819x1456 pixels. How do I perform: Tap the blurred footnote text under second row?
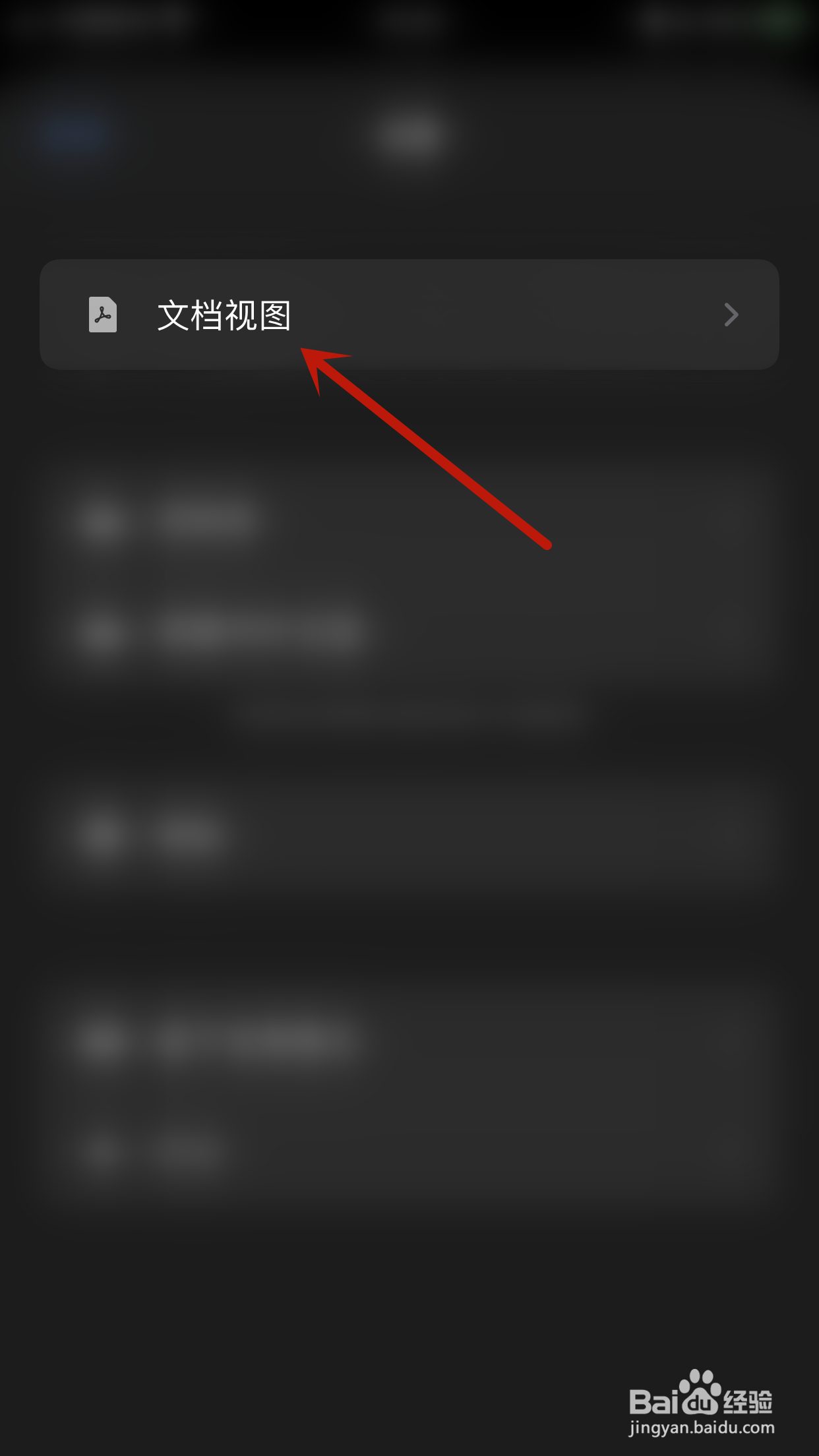click(409, 713)
